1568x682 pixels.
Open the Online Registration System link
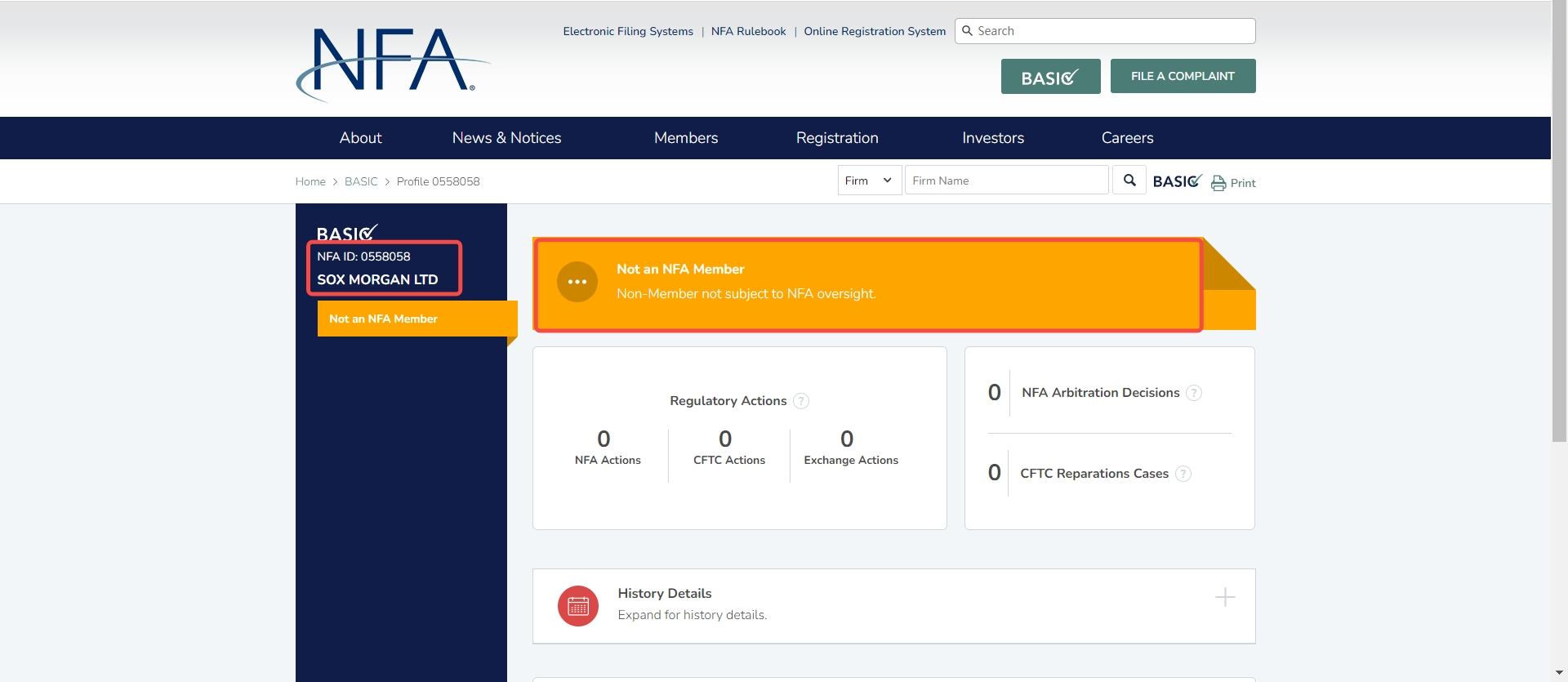875,31
